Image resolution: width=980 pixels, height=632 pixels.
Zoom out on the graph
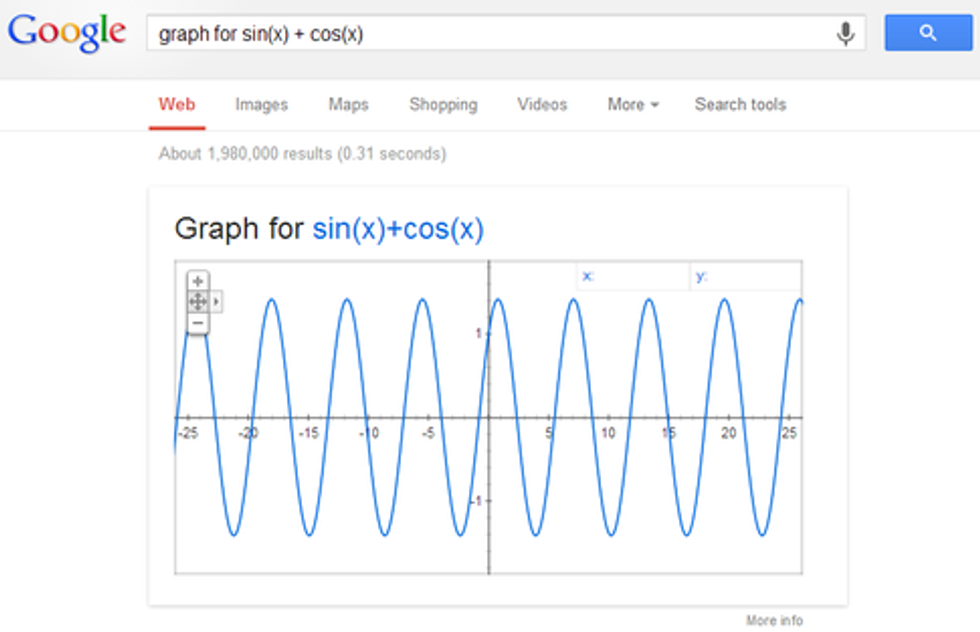pos(198,323)
